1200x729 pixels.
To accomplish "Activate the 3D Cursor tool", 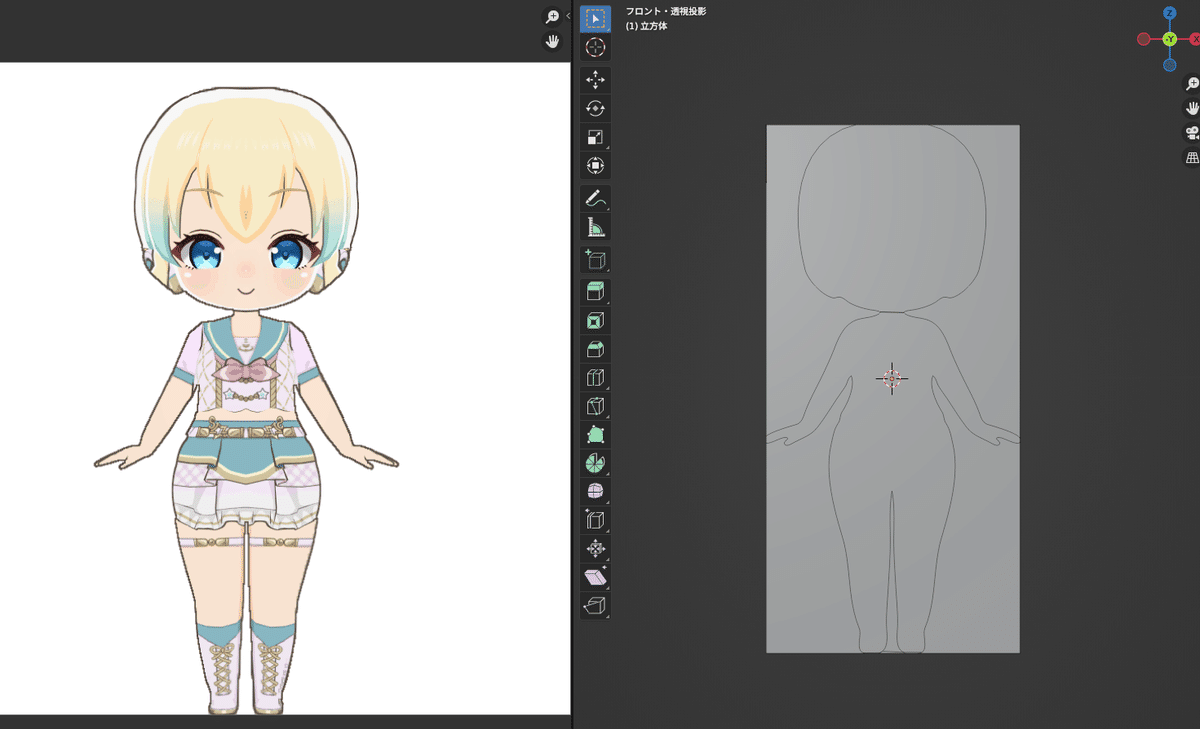I will (595, 47).
